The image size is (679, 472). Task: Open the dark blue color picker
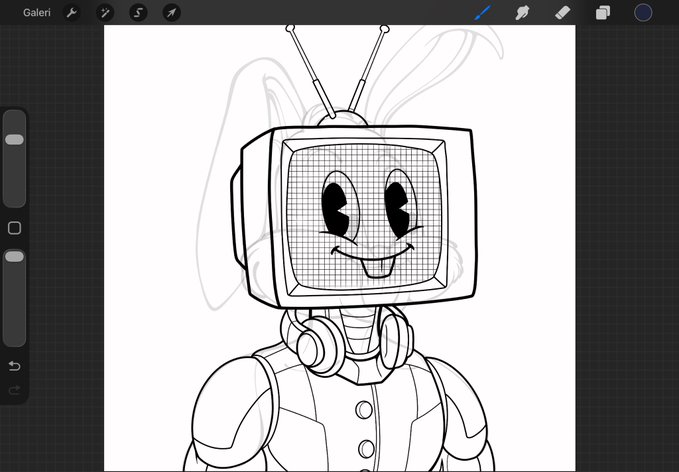[x=643, y=13]
